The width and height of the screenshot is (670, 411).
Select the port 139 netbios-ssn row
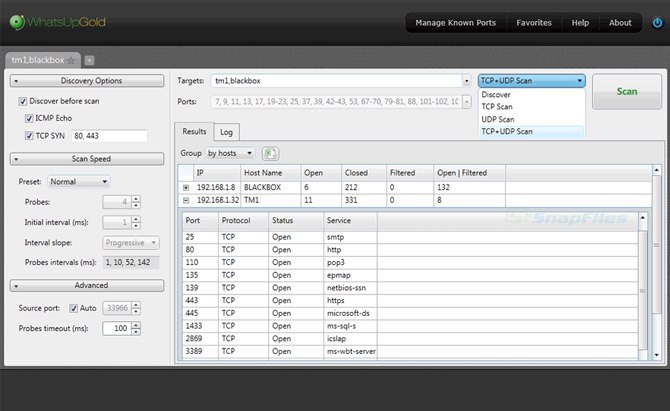pos(410,288)
